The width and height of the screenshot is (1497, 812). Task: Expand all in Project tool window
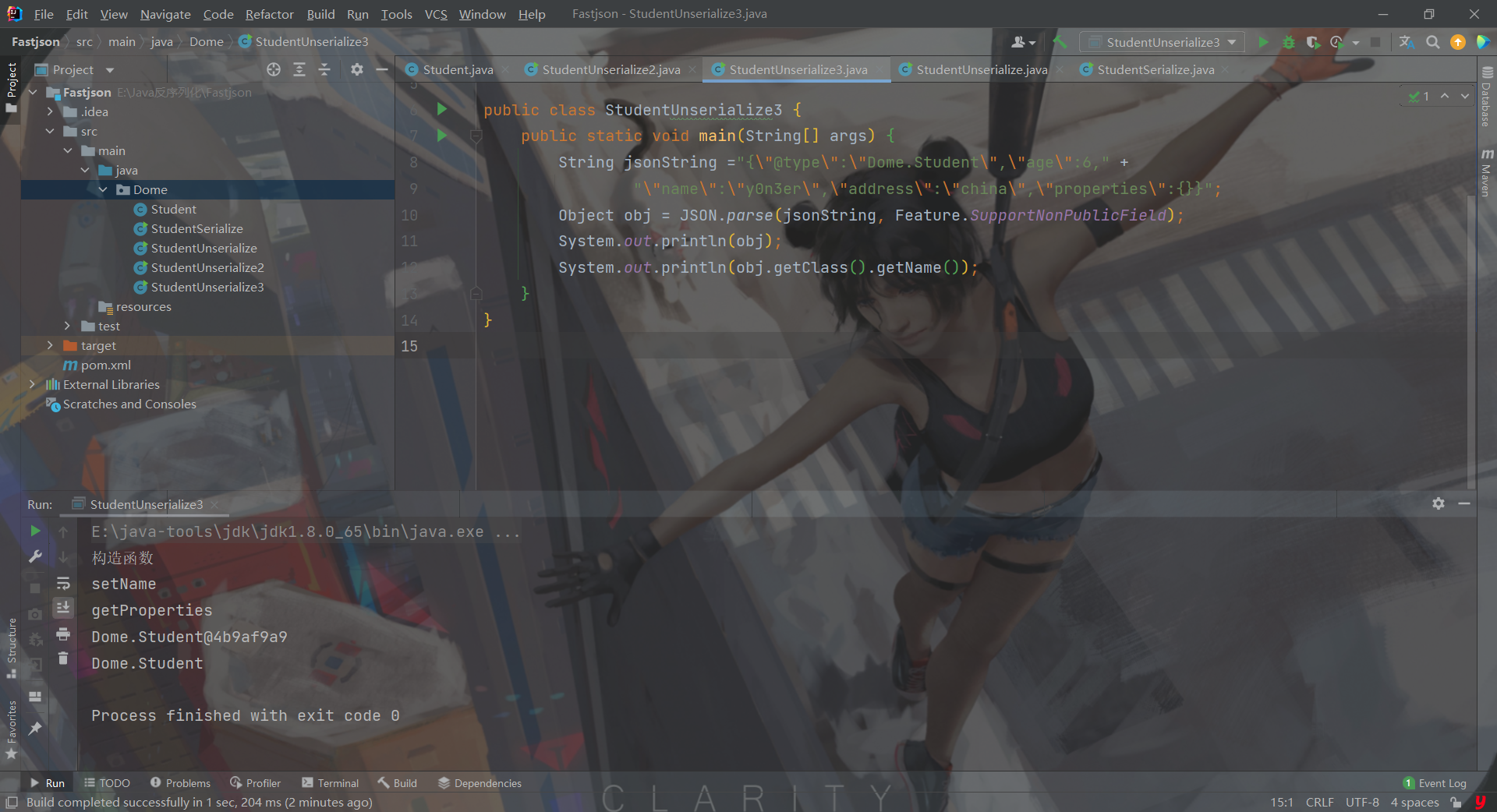[x=299, y=69]
